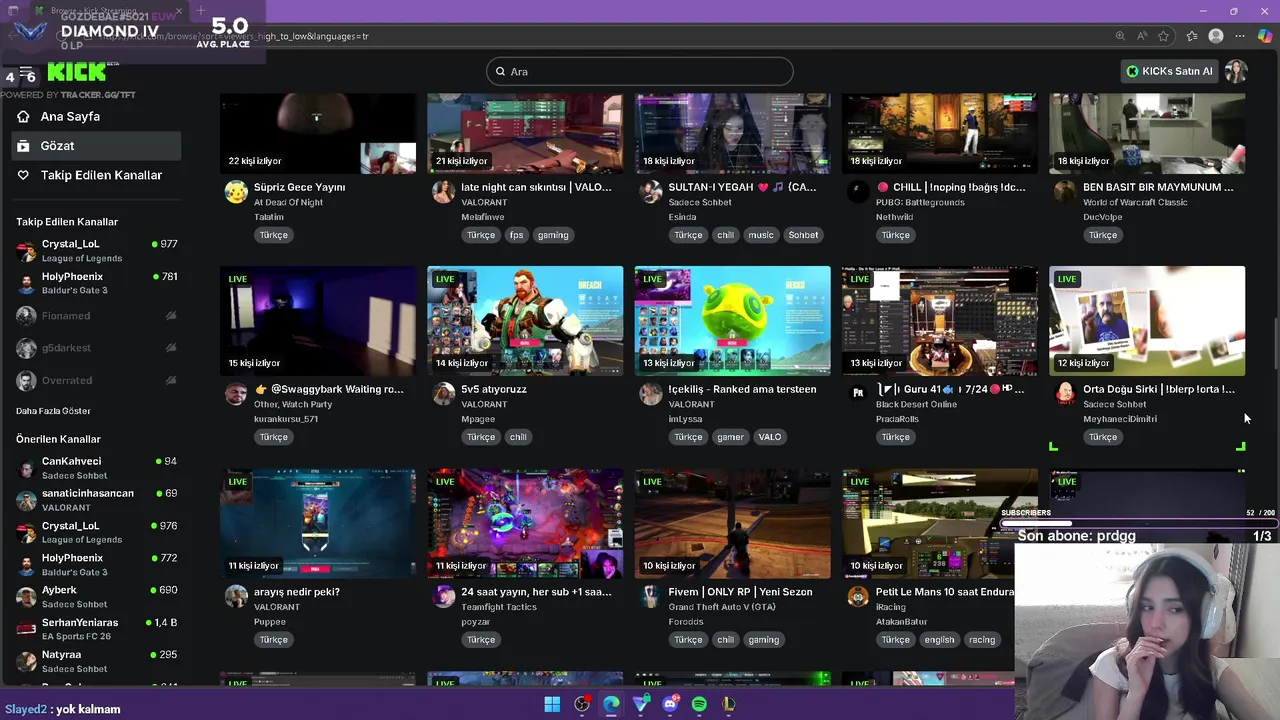The image size is (1280, 720).
Task: Click the page vertical scrollbar thumb
Action: click(1275, 345)
